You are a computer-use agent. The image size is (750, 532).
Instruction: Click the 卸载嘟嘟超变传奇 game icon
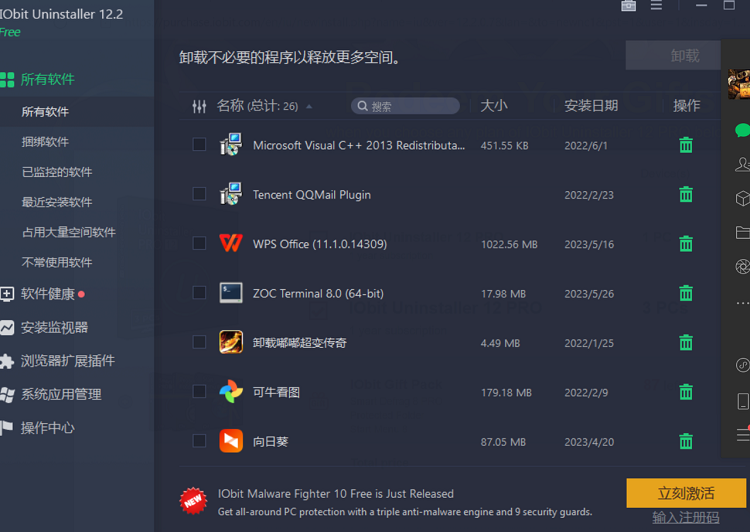coord(231,343)
